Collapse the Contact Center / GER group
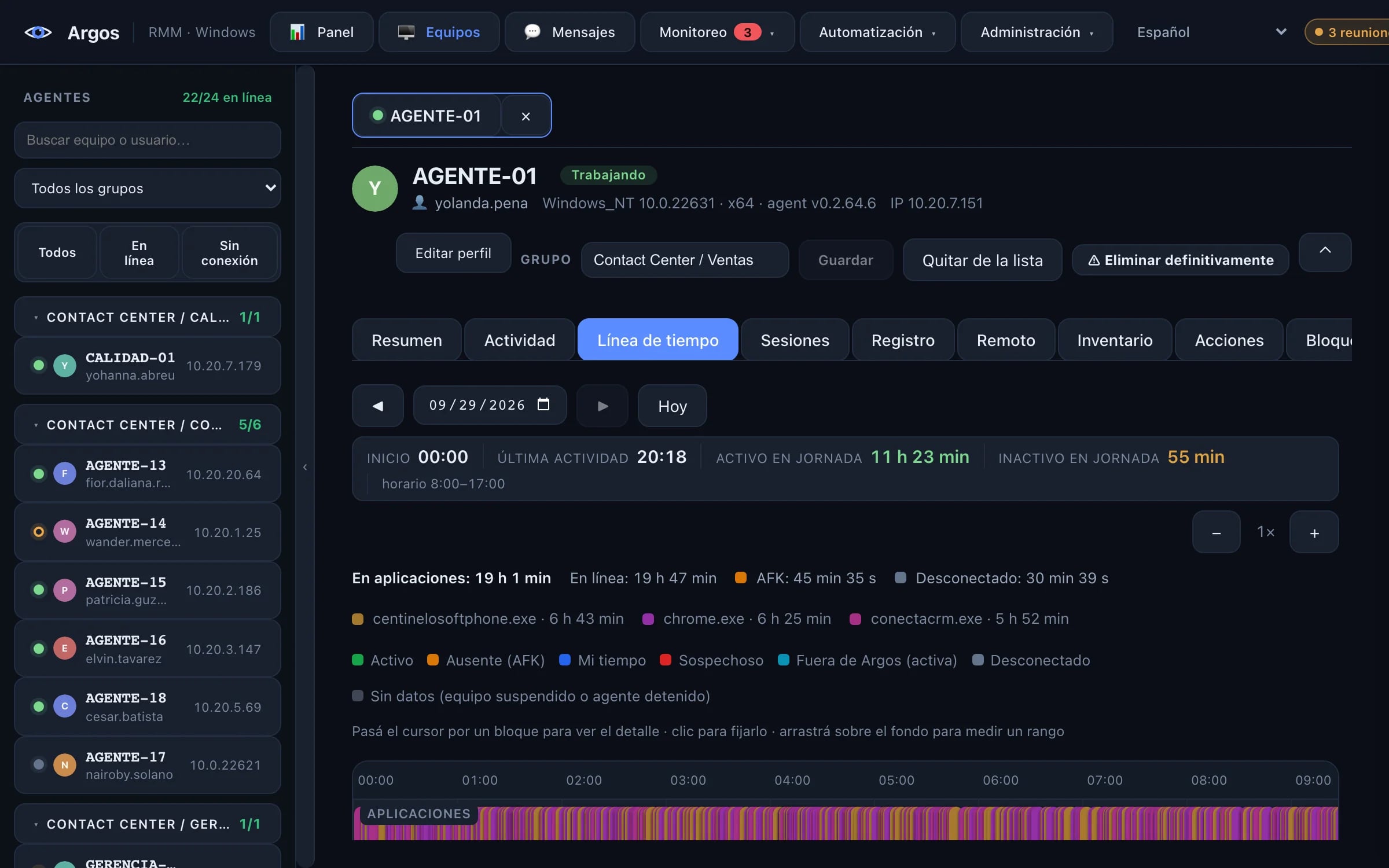Image resolution: width=1389 pixels, height=868 pixels. coord(148,824)
